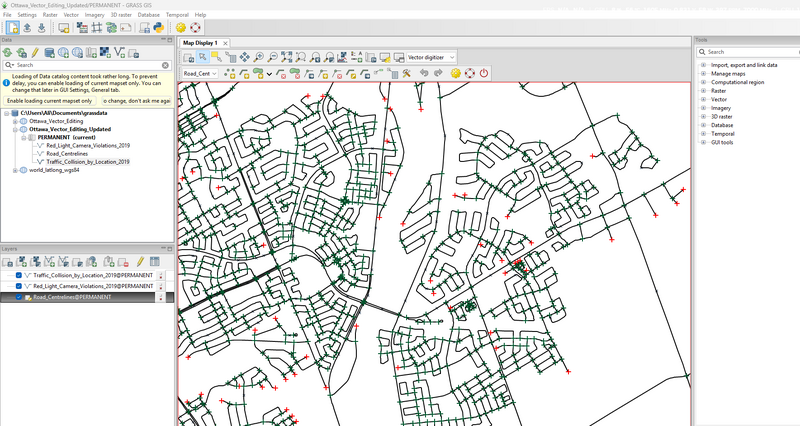Screen dimensions: 800x426
Task: Open the Vector digitizer mode dropdown
Action: point(431,57)
